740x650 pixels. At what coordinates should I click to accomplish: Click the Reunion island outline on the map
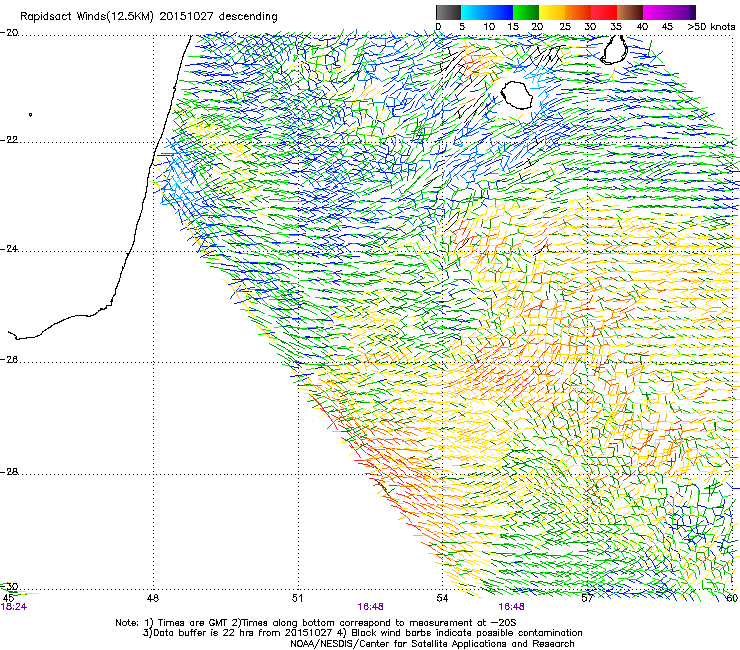click(517, 95)
